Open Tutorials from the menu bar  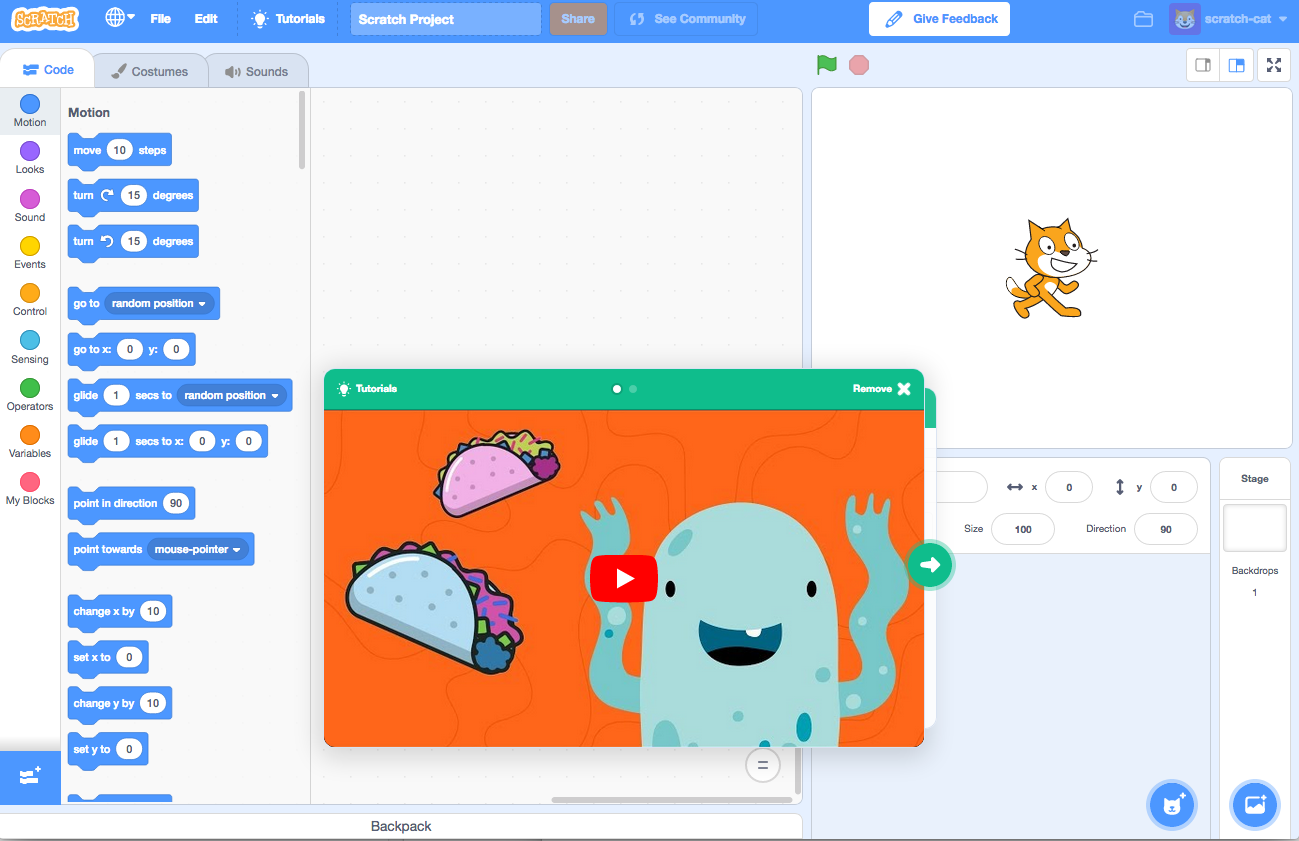pos(288,18)
